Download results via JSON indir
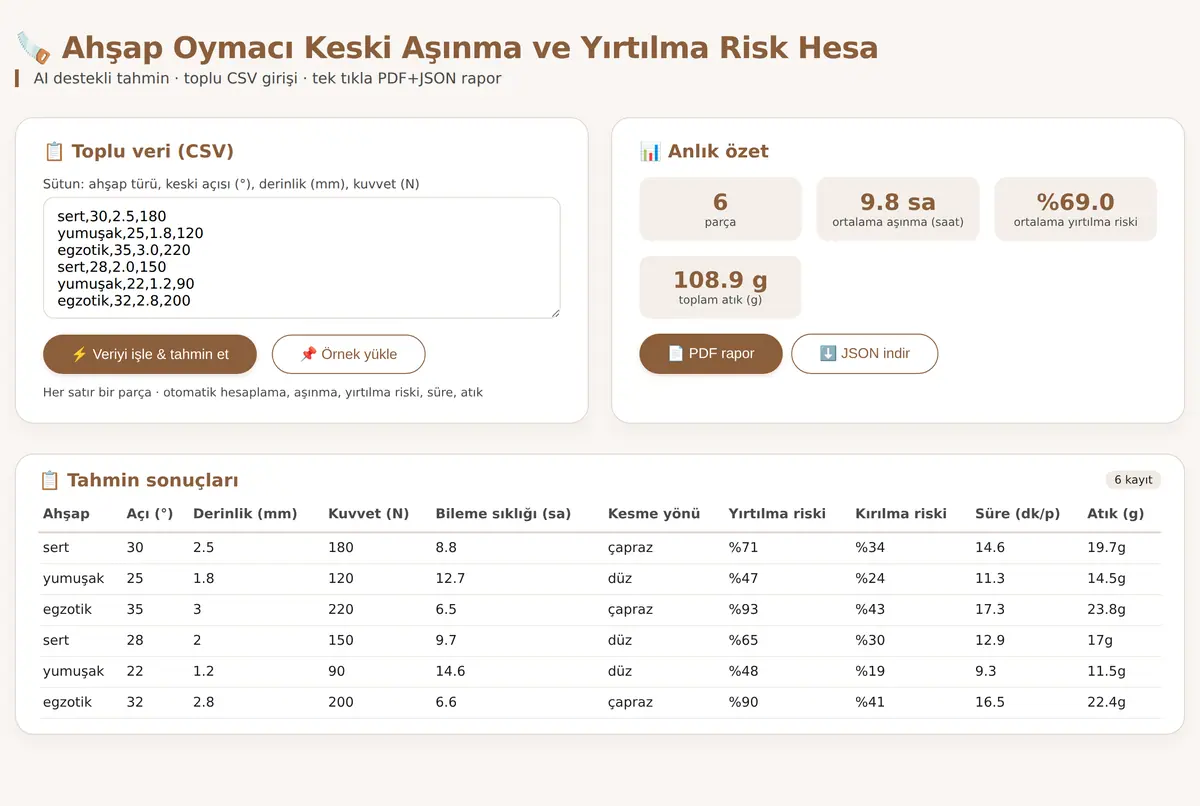Viewport: 1200px width, 806px height. click(x=865, y=353)
